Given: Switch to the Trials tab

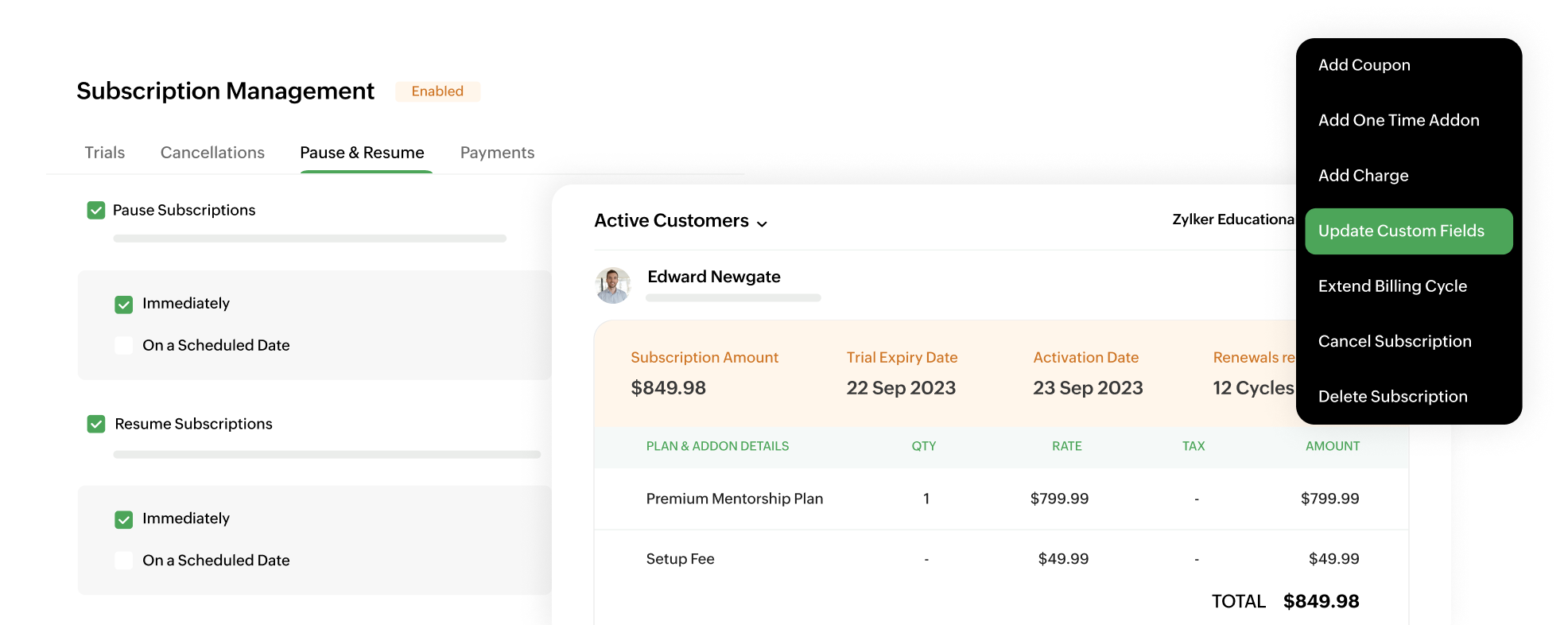Looking at the screenshot, I should 104,153.
